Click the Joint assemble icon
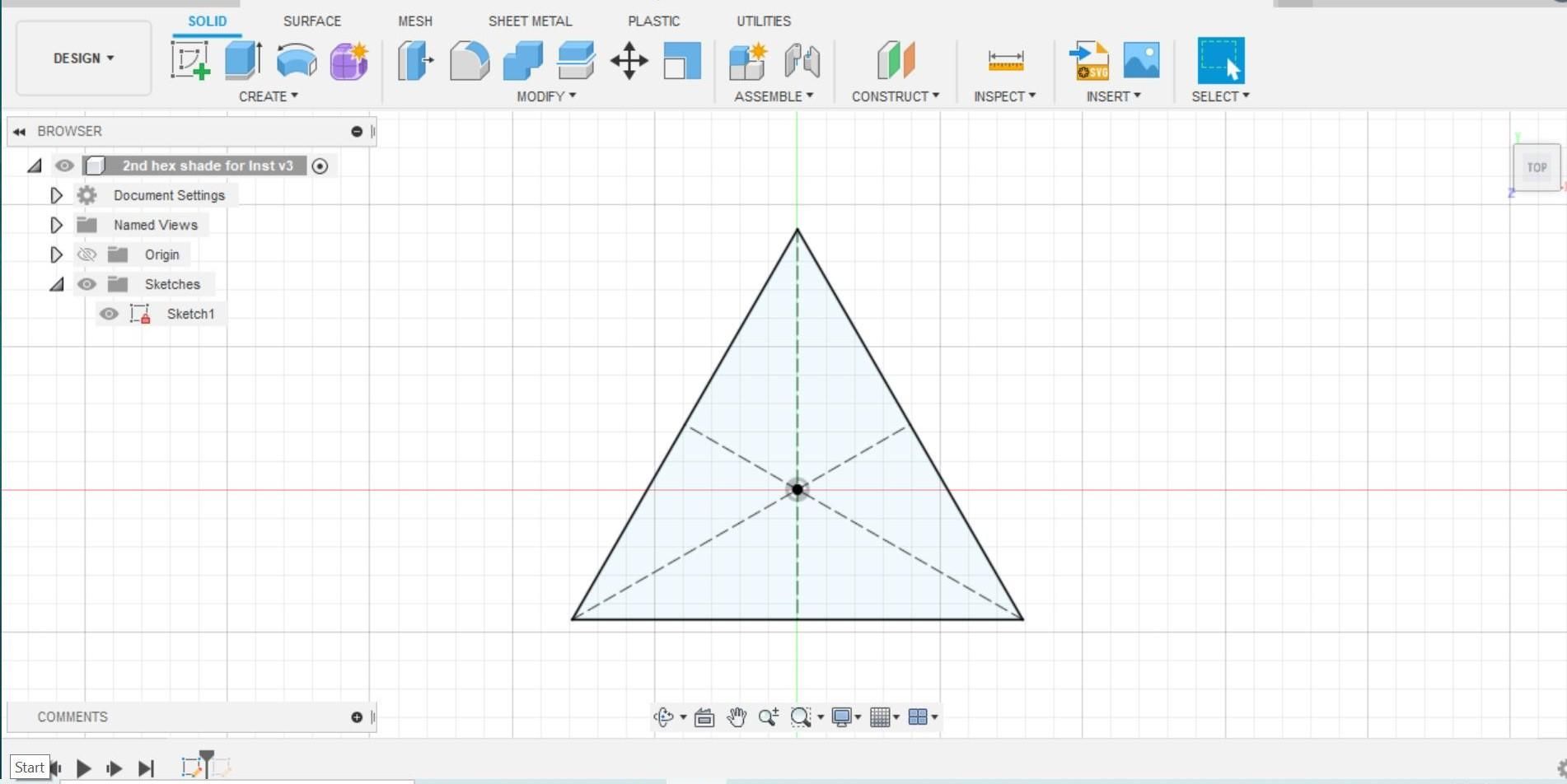This screenshot has width=1567, height=784. pyautogui.click(x=802, y=60)
